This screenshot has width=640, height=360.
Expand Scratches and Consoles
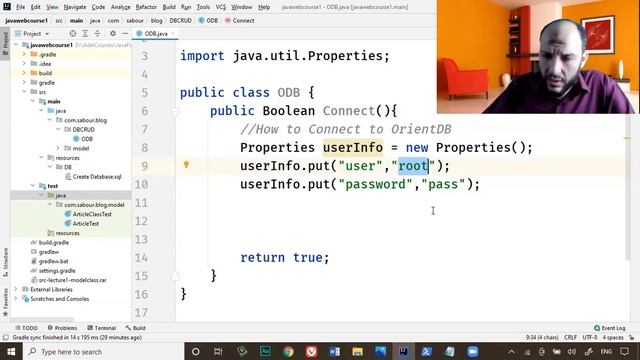[x=16, y=299]
